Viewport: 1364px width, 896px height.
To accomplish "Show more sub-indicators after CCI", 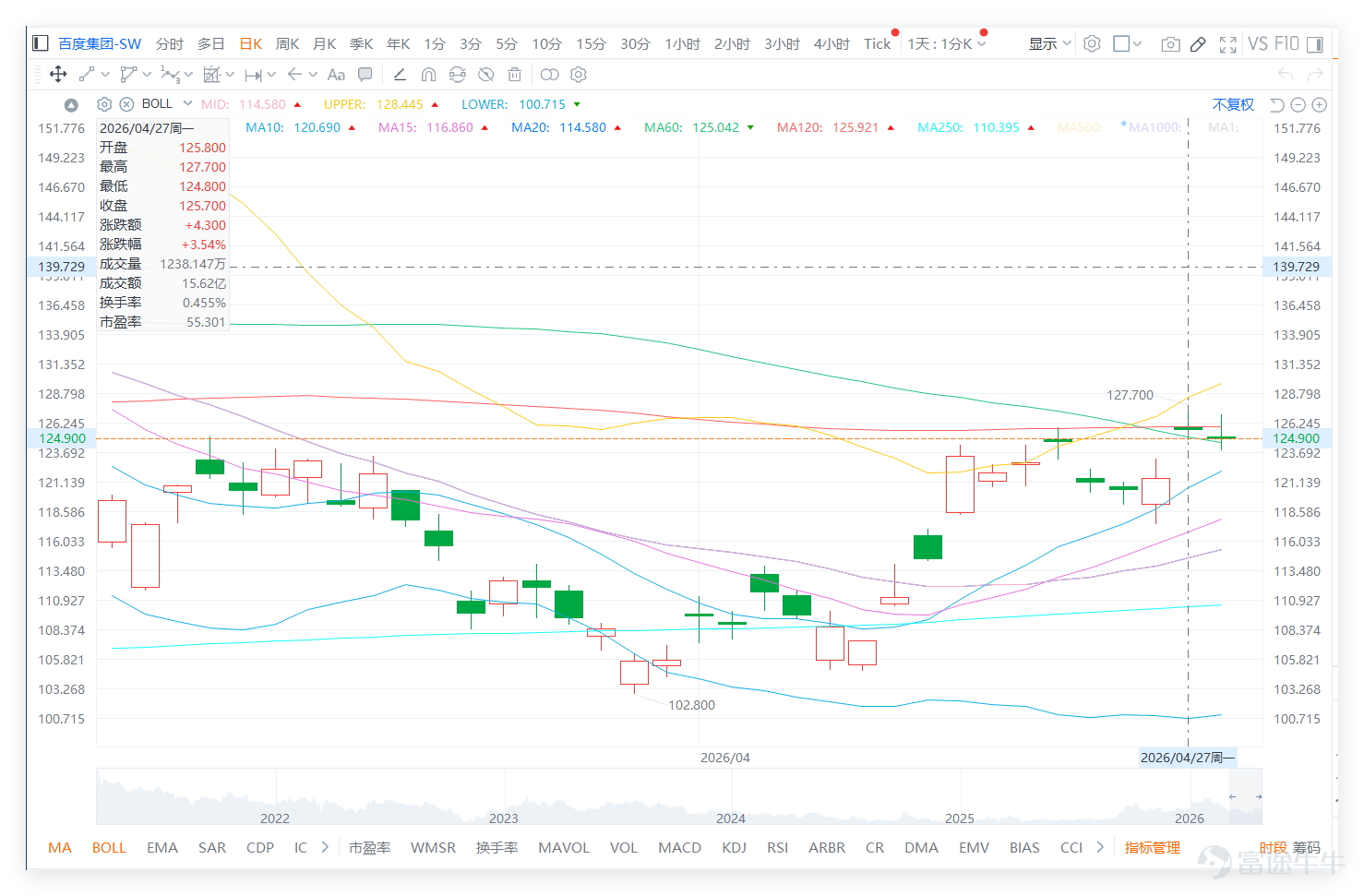I will pyautogui.click(x=1100, y=847).
